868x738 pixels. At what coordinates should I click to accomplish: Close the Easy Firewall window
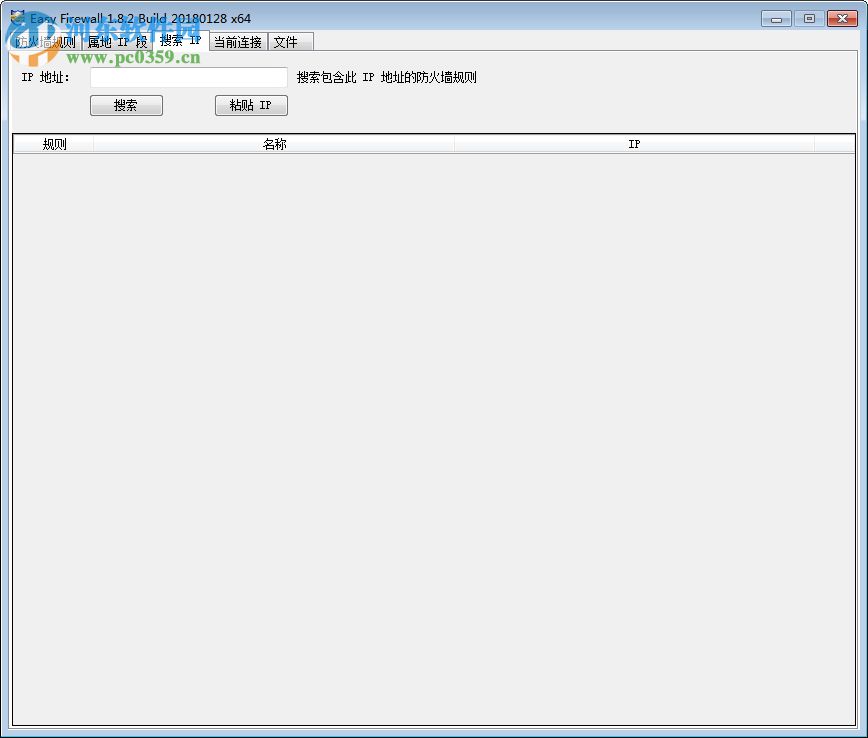[842, 18]
